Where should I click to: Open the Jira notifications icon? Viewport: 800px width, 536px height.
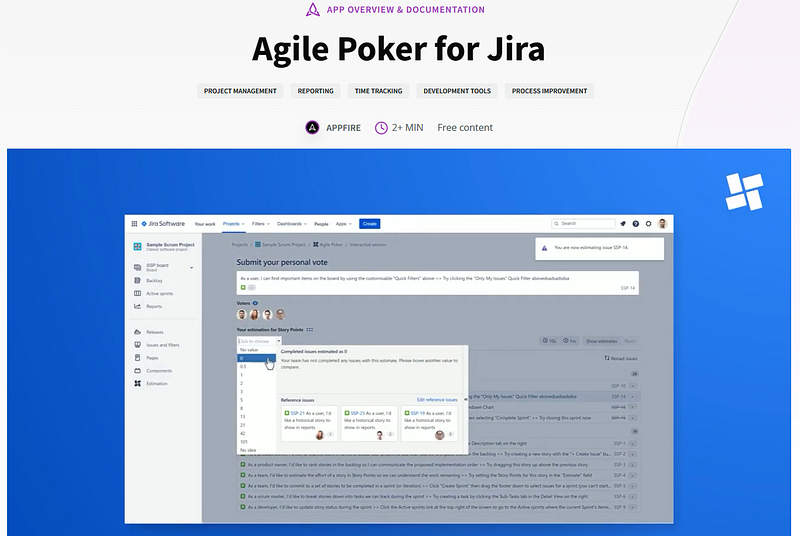pyautogui.click(x=623, y=223)
